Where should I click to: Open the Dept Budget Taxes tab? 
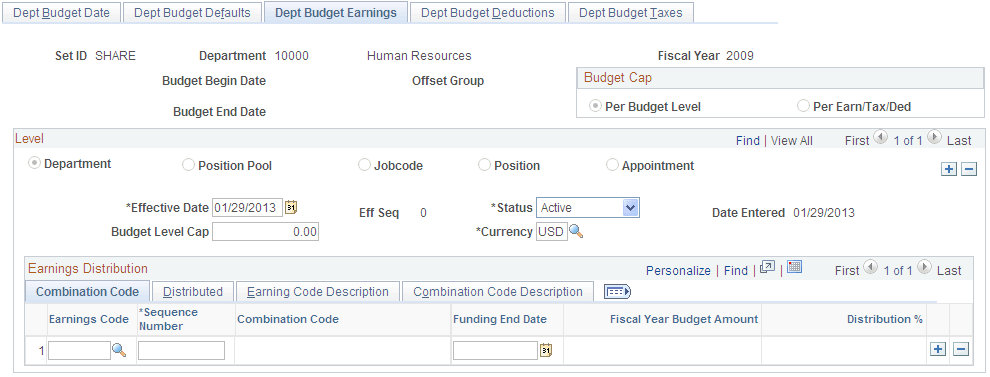631,13
